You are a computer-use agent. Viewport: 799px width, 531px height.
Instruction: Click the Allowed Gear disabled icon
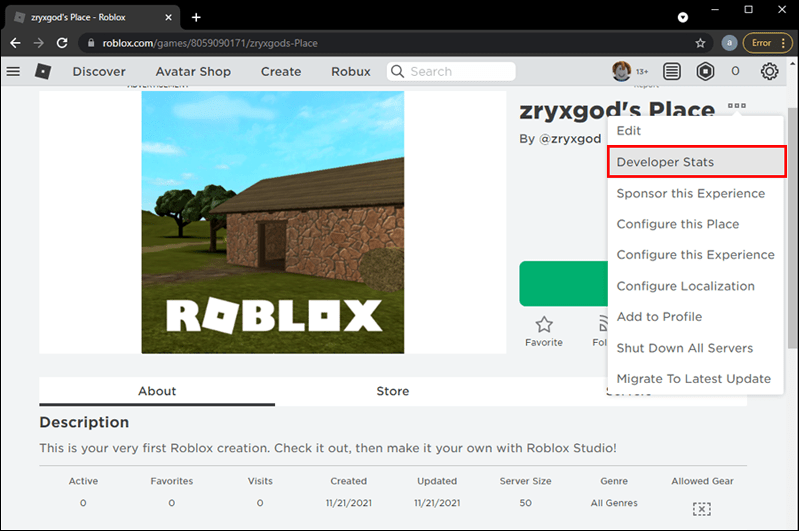point(702,509)
